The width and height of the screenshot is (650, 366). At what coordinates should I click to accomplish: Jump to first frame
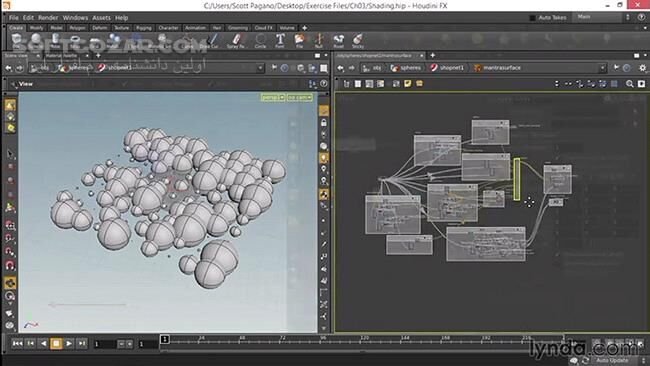pyautogui.click(x=17, y=344)
